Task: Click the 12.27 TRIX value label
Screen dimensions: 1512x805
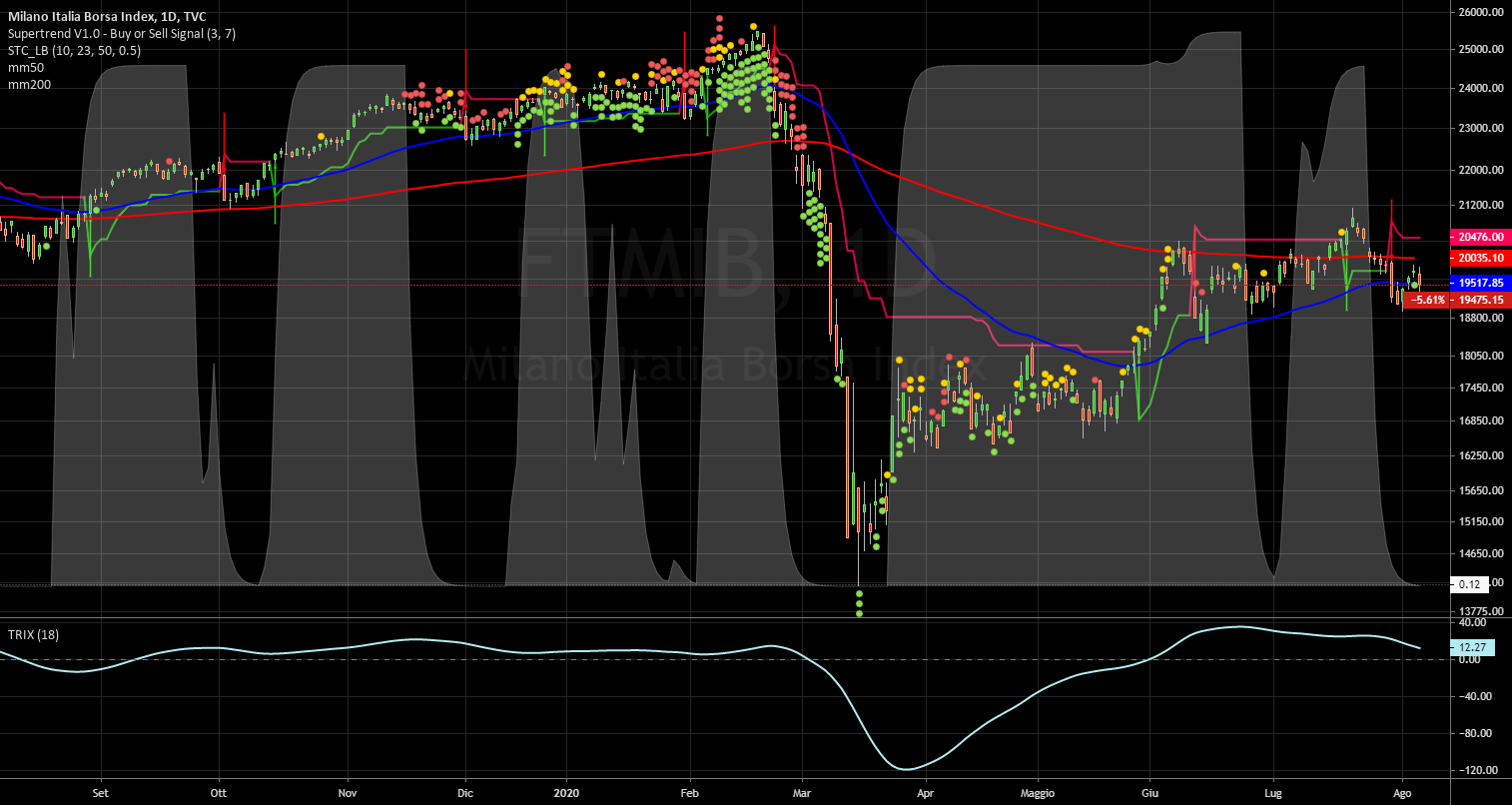Action: pos(1473,647)
